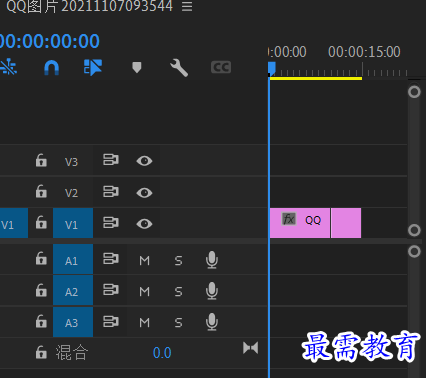Solo track A2 with S button

[178, 292]
